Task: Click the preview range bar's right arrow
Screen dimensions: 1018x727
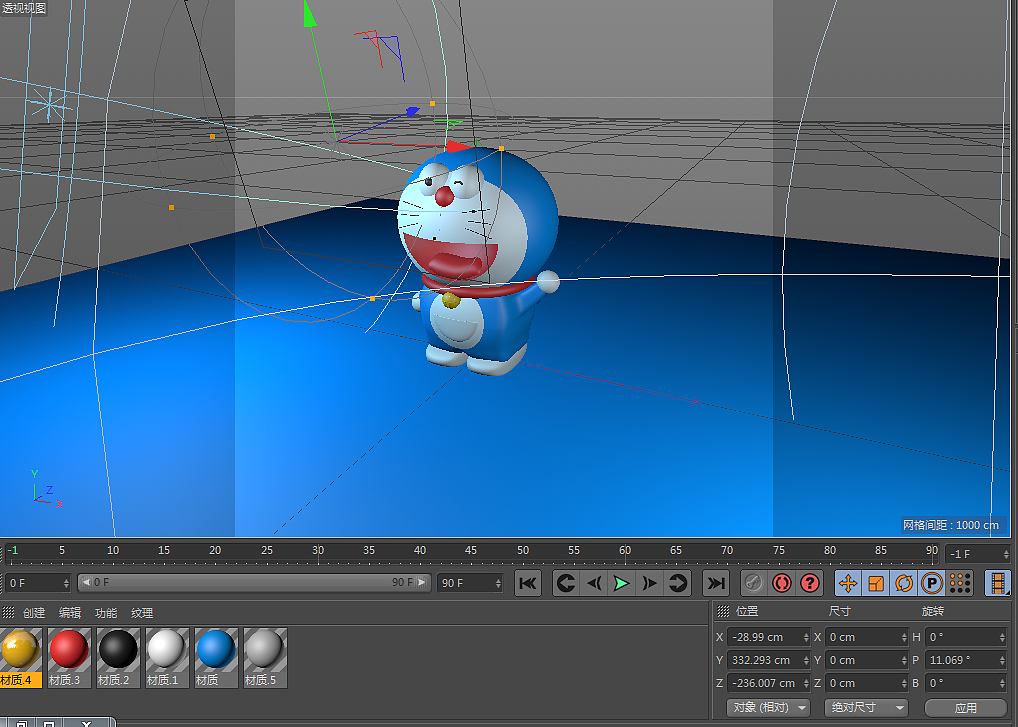Action: (x=422, y=582)
